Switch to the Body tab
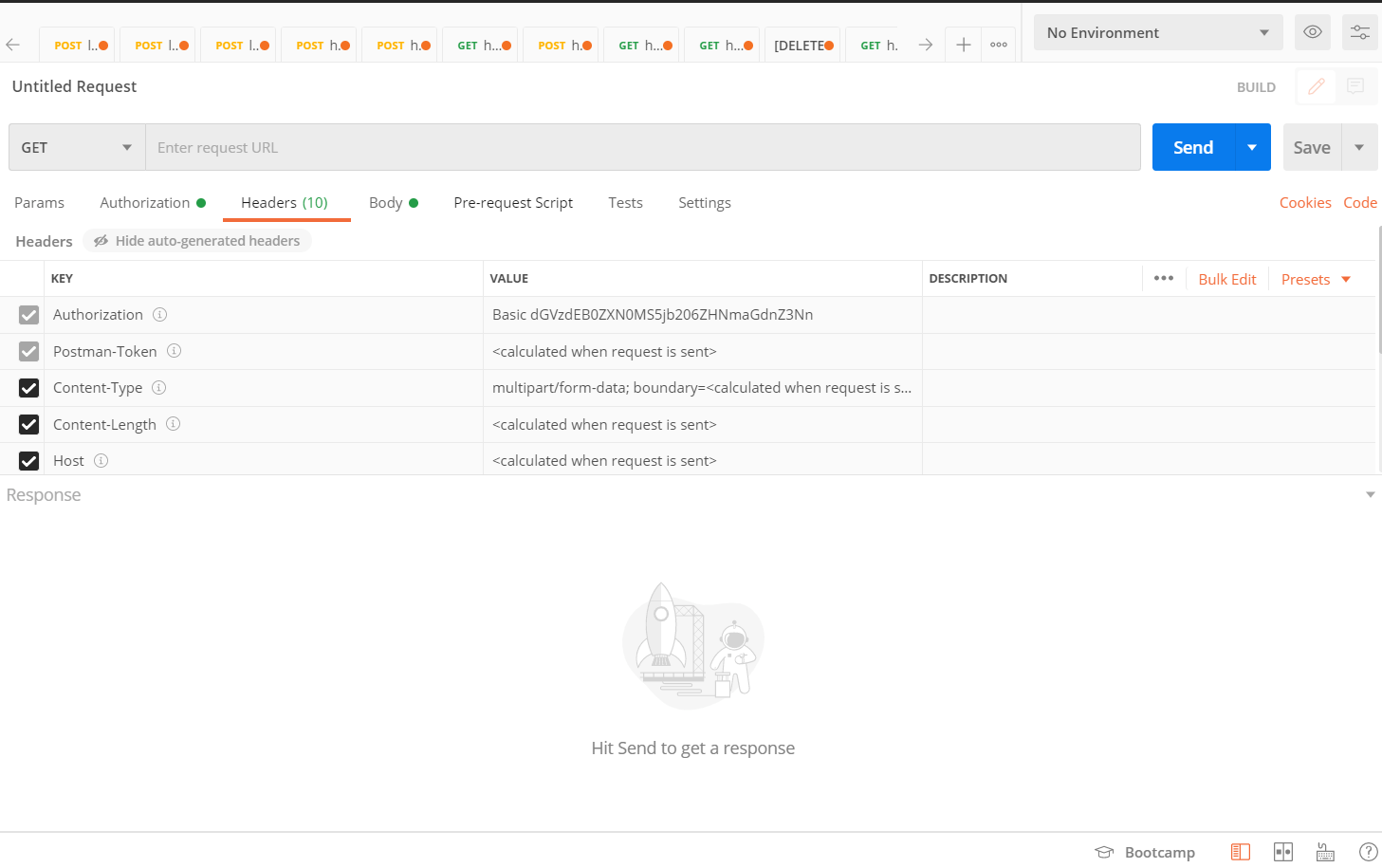 387,202
